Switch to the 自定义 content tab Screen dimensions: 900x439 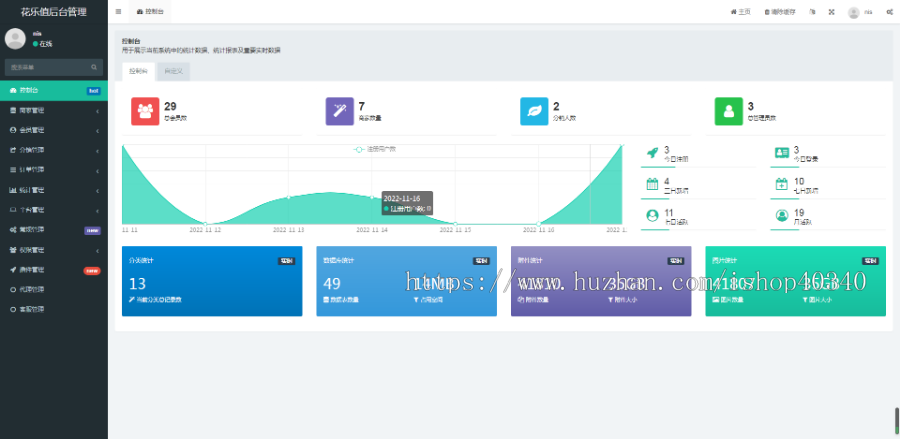click(x=173, y=72)
